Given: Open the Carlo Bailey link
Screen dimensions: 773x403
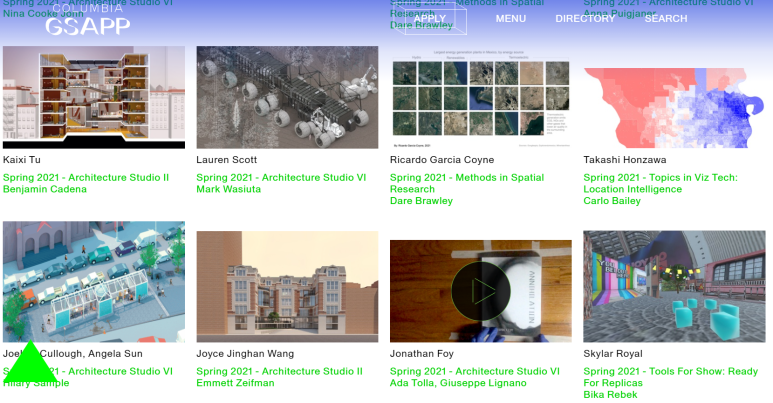Looking at the screenshot, I should coord(612,201).
